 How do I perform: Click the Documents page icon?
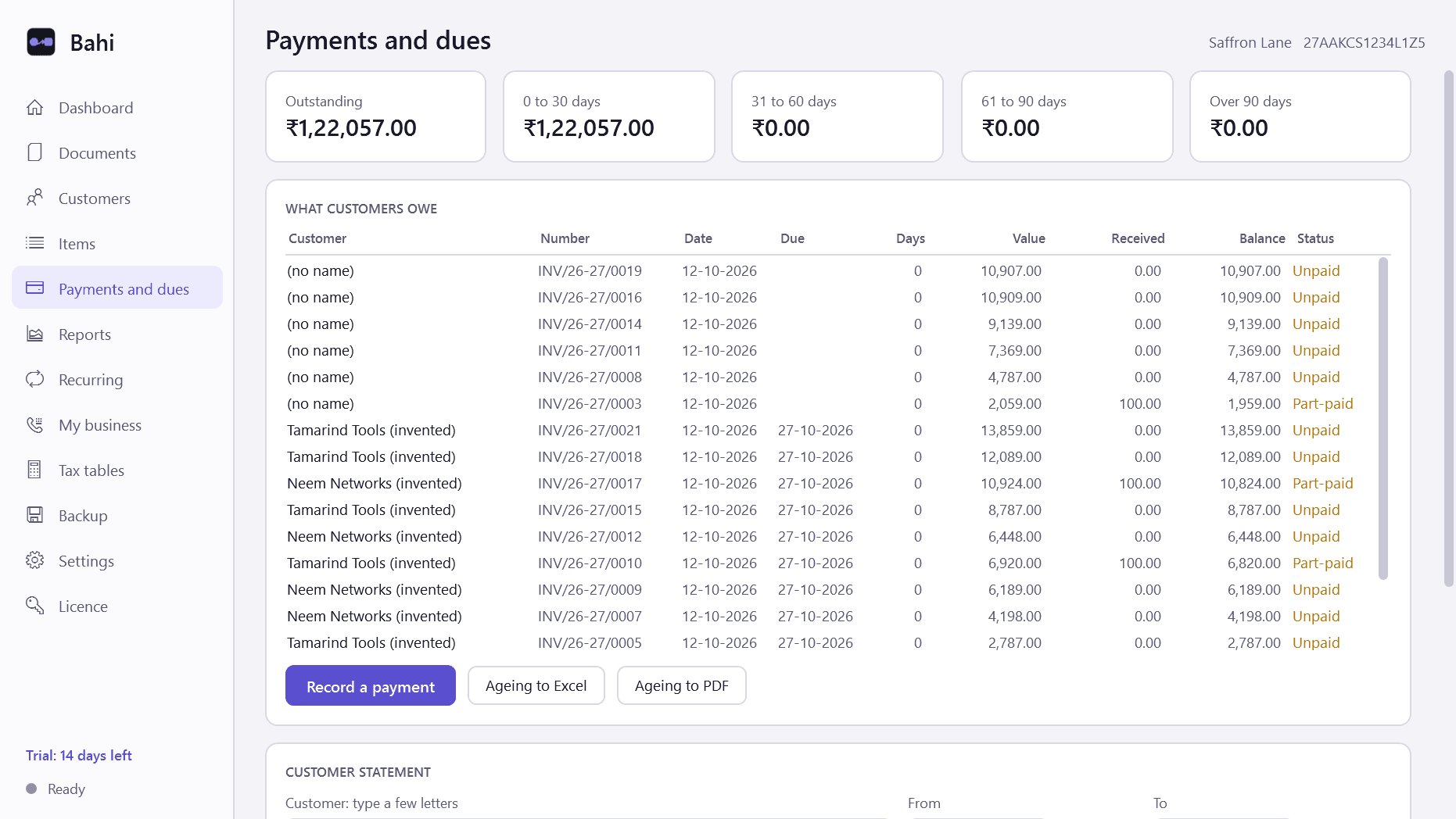point(34,152)
